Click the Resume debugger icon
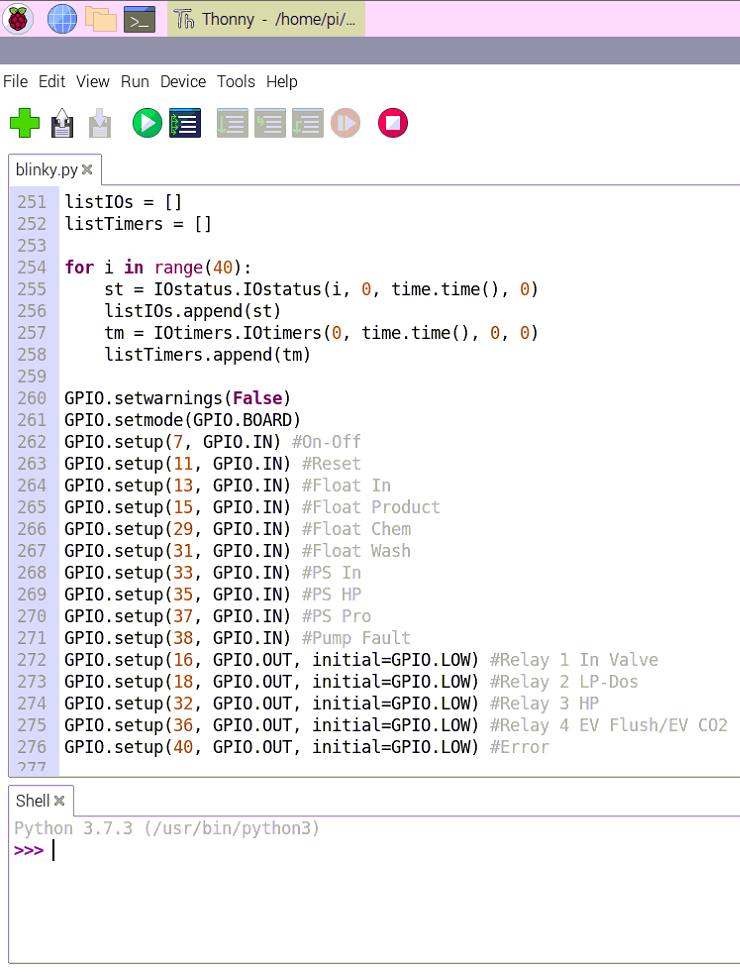740x974 pixels. 345,123
